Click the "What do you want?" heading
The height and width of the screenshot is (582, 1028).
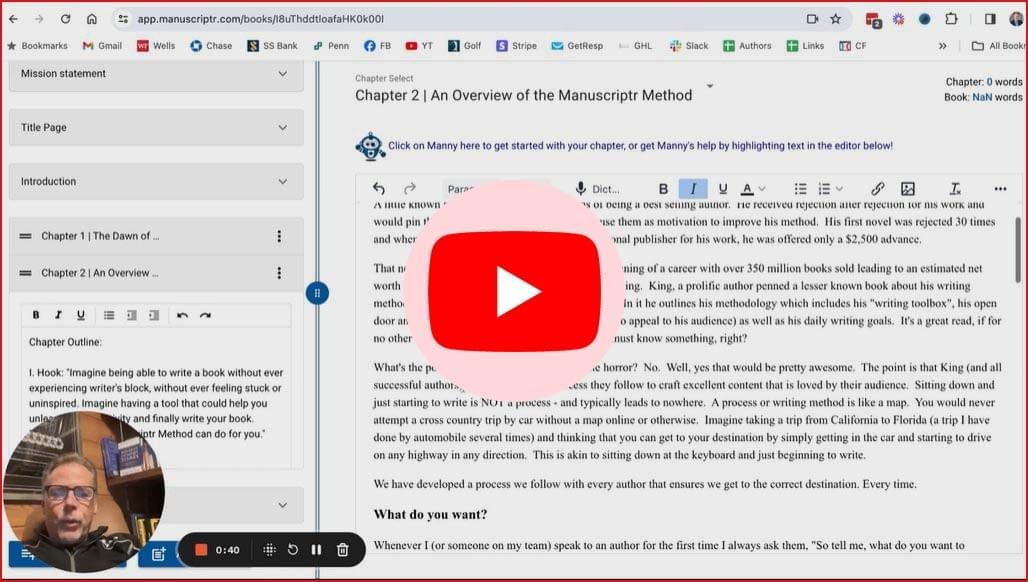pos(430,514)
